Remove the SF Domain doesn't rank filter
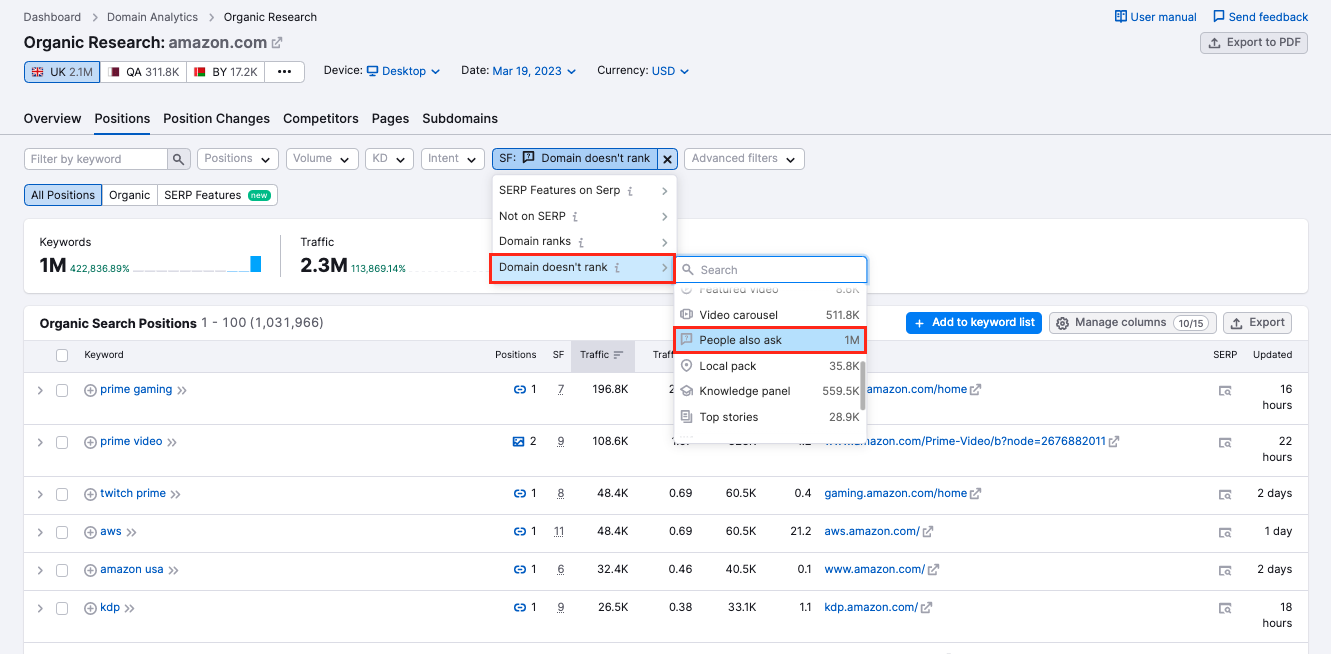This screenshot has width=1331, height=654. tap(668, 159)
